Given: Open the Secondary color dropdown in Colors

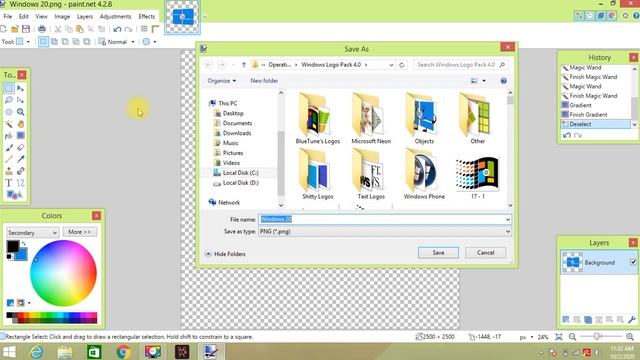Looking at the screenshot, I should pos(32,232).
